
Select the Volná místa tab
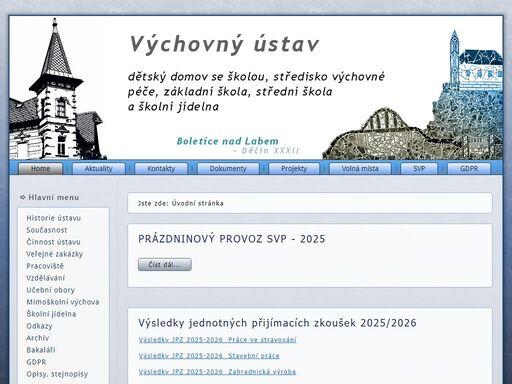coord(360,169)
